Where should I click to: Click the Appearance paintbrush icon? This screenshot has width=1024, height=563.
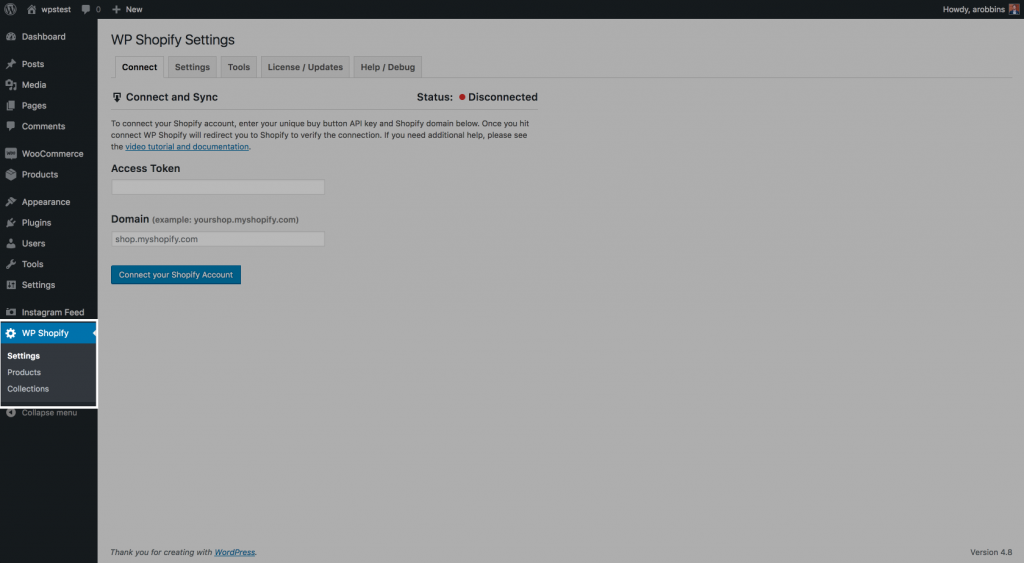[11, 202]
